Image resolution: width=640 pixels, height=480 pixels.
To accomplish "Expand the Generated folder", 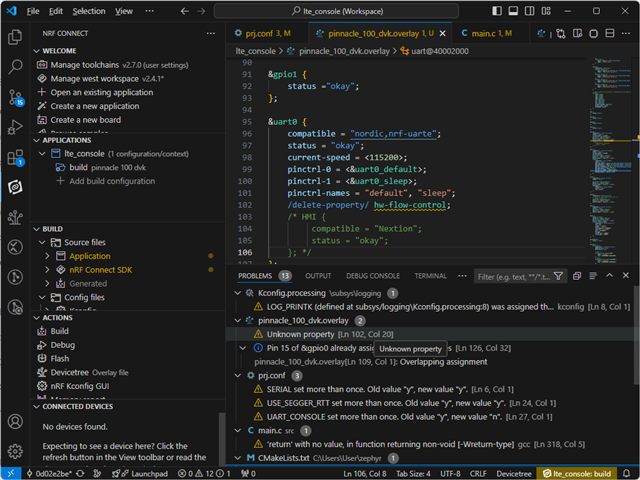I will click(x=47, y=284).
